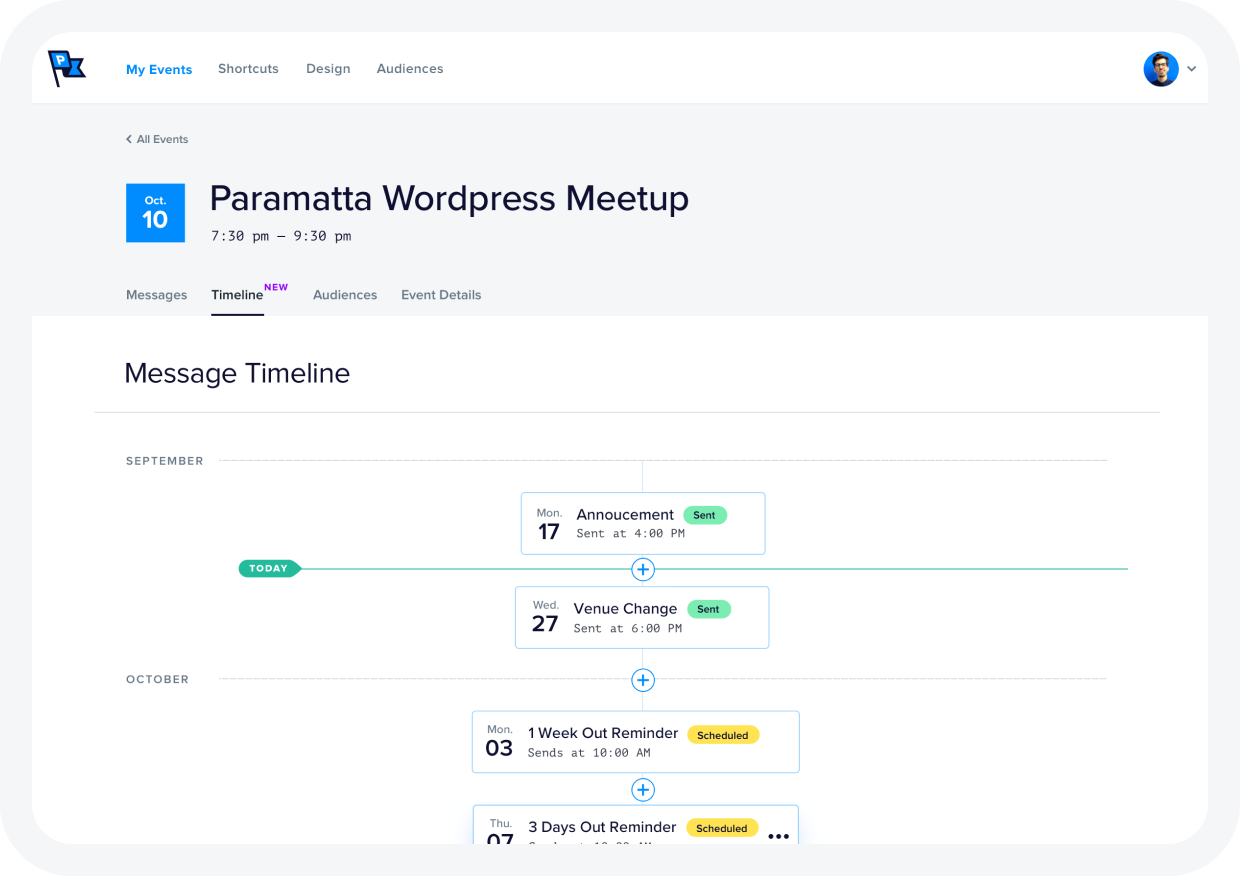Click the Mon. 17 date
The height and width of the screenshot is (876, 1240).
tap(549, 524)
